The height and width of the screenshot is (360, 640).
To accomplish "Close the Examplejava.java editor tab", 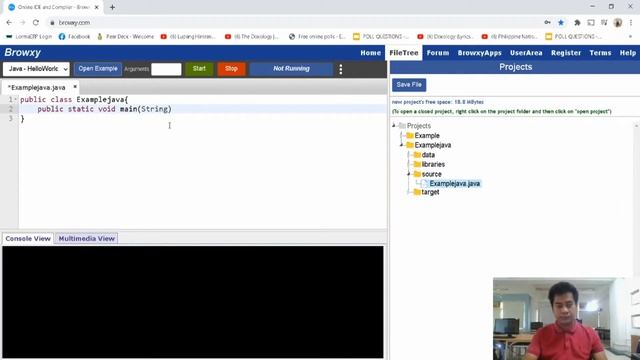I will coord(75,87).
